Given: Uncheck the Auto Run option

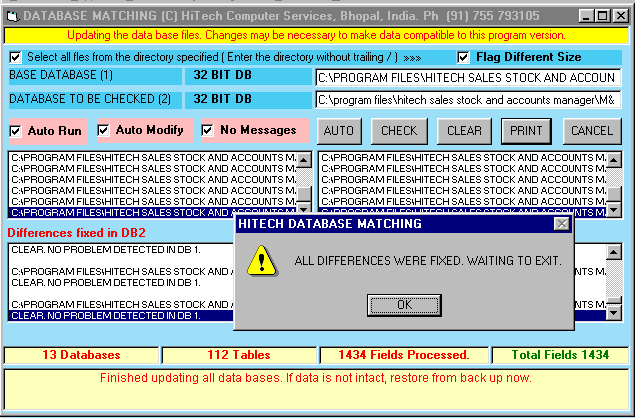Looking at the screenshot, I should [x=15, y=131].
